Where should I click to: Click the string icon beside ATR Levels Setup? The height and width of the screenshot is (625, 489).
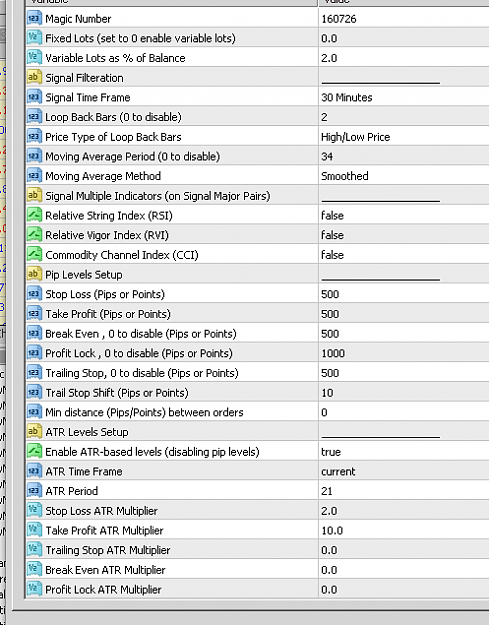click(x=34, y=431)
